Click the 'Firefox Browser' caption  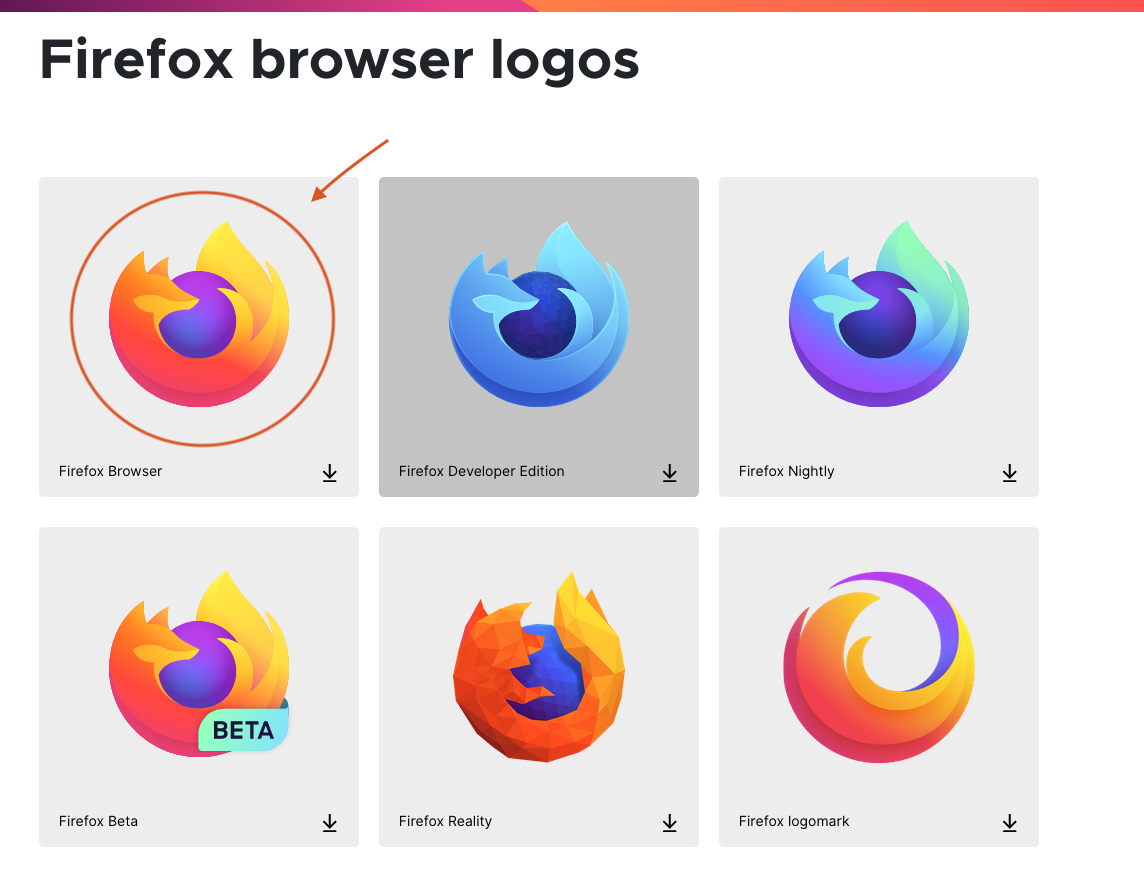pos(110,471)
